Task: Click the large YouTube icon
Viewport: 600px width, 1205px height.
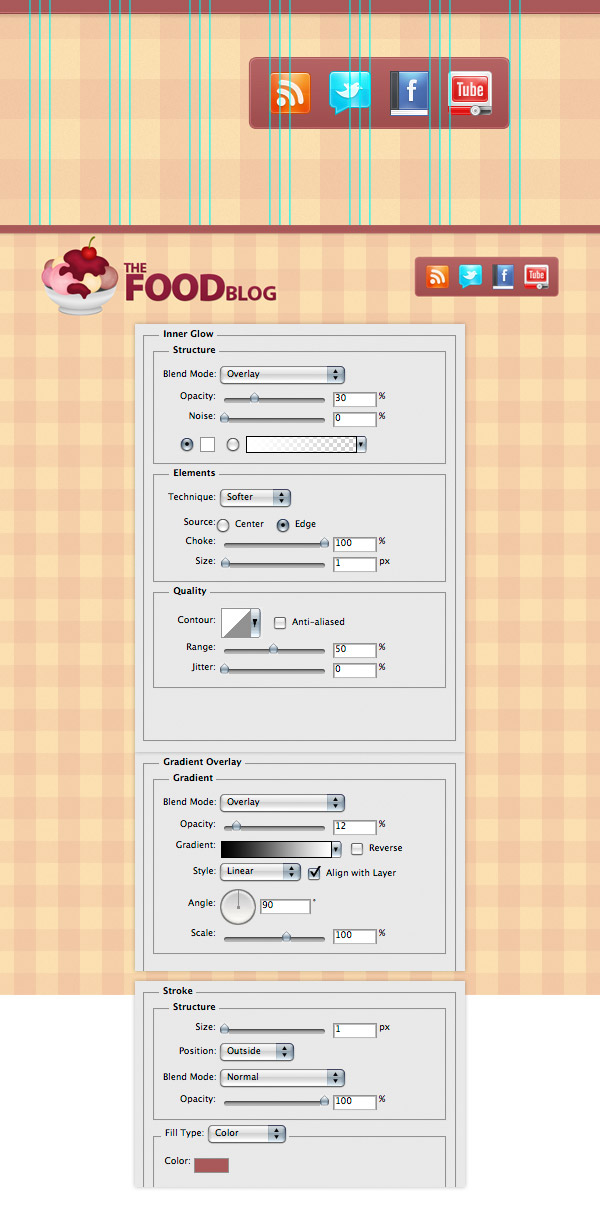Action: click(470, 94)
